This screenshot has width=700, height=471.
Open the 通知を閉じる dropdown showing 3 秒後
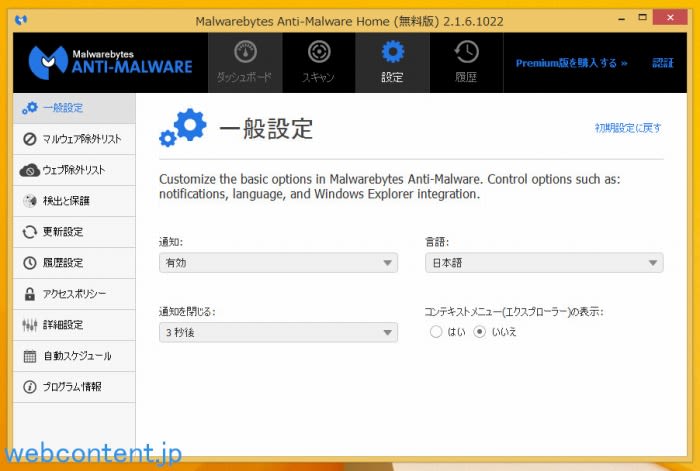pos(278,332)
